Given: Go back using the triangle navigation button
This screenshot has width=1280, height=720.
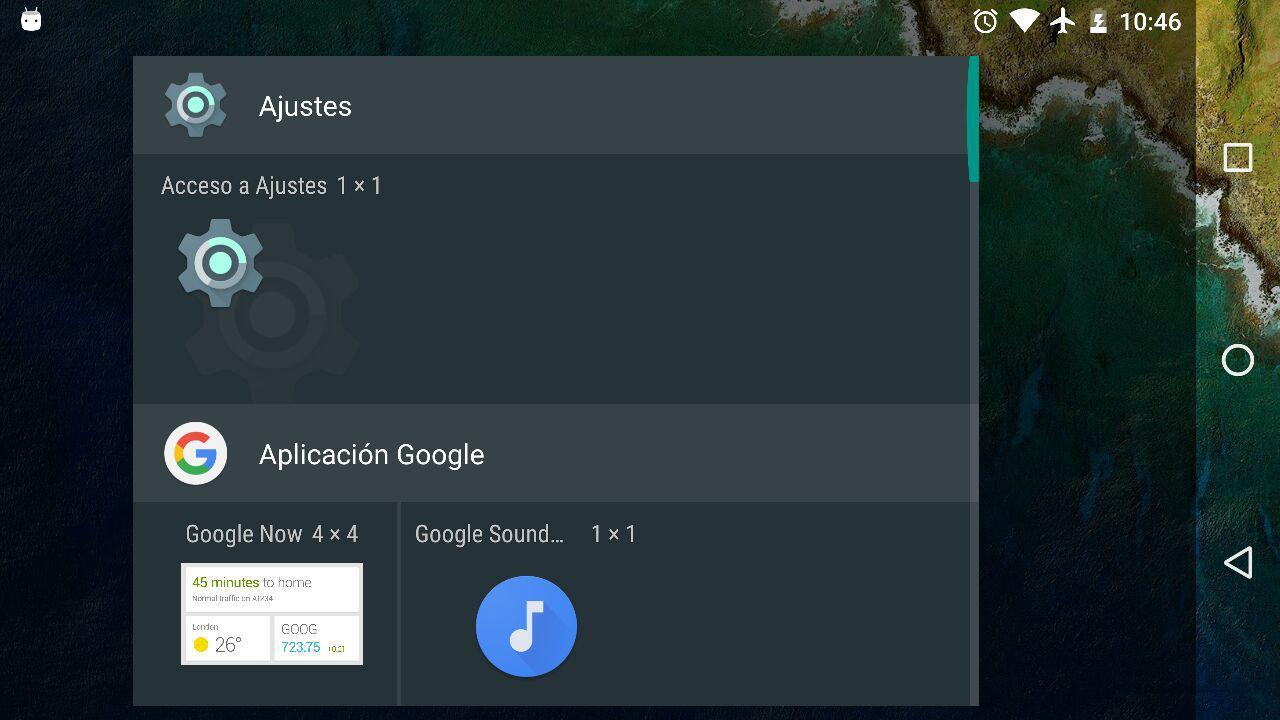Looking at the screenshot, I should click(1238, 562).
